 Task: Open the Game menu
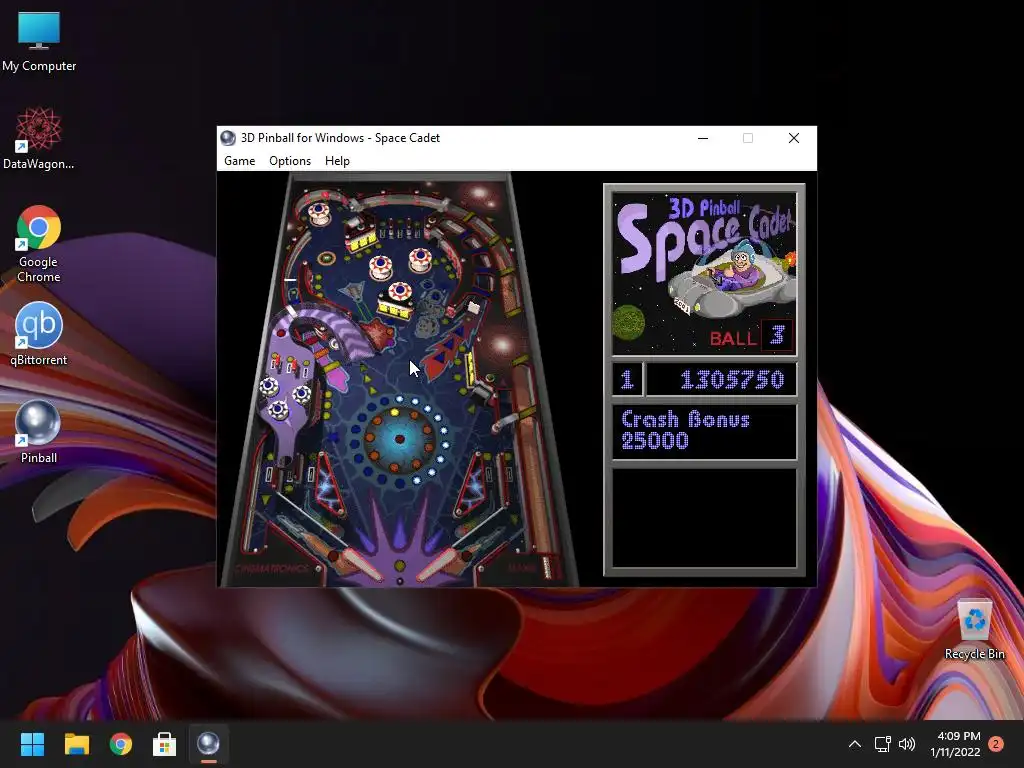pyautogui.click(x=239, y=161)
